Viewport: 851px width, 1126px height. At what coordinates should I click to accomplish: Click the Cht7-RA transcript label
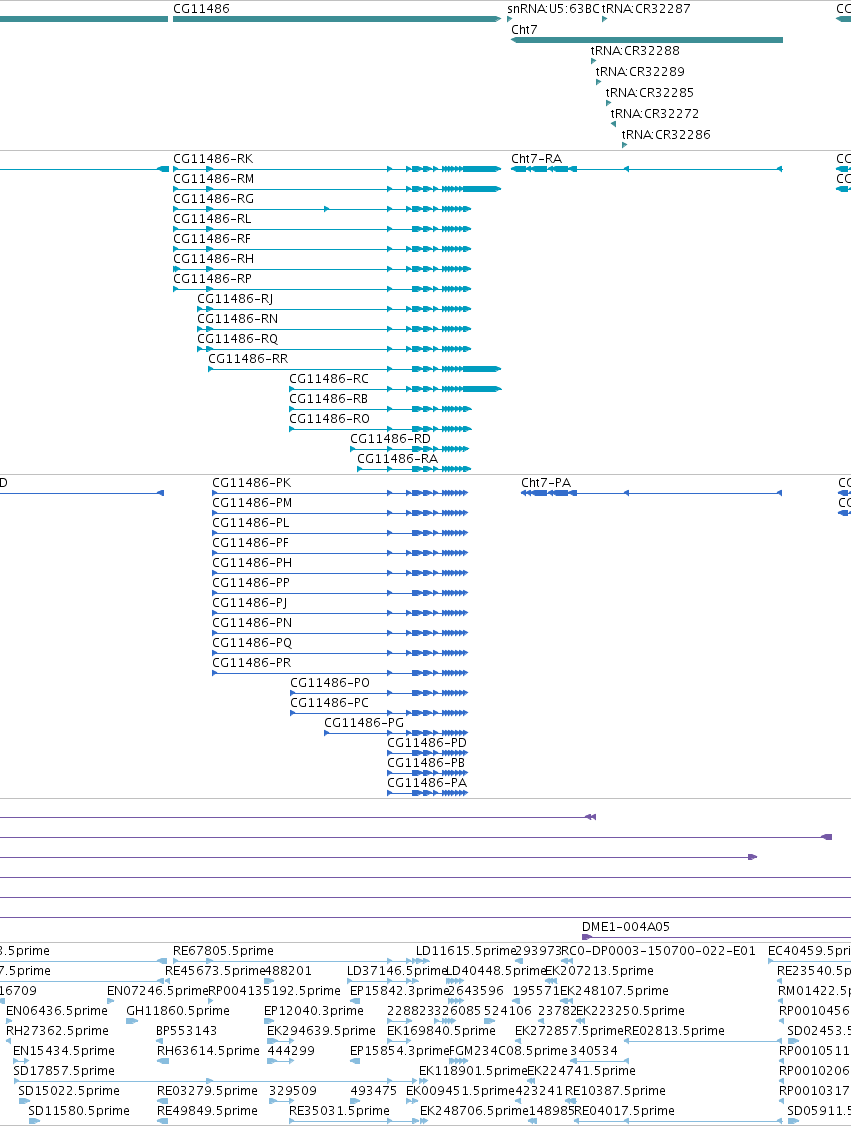click(536, 159)
